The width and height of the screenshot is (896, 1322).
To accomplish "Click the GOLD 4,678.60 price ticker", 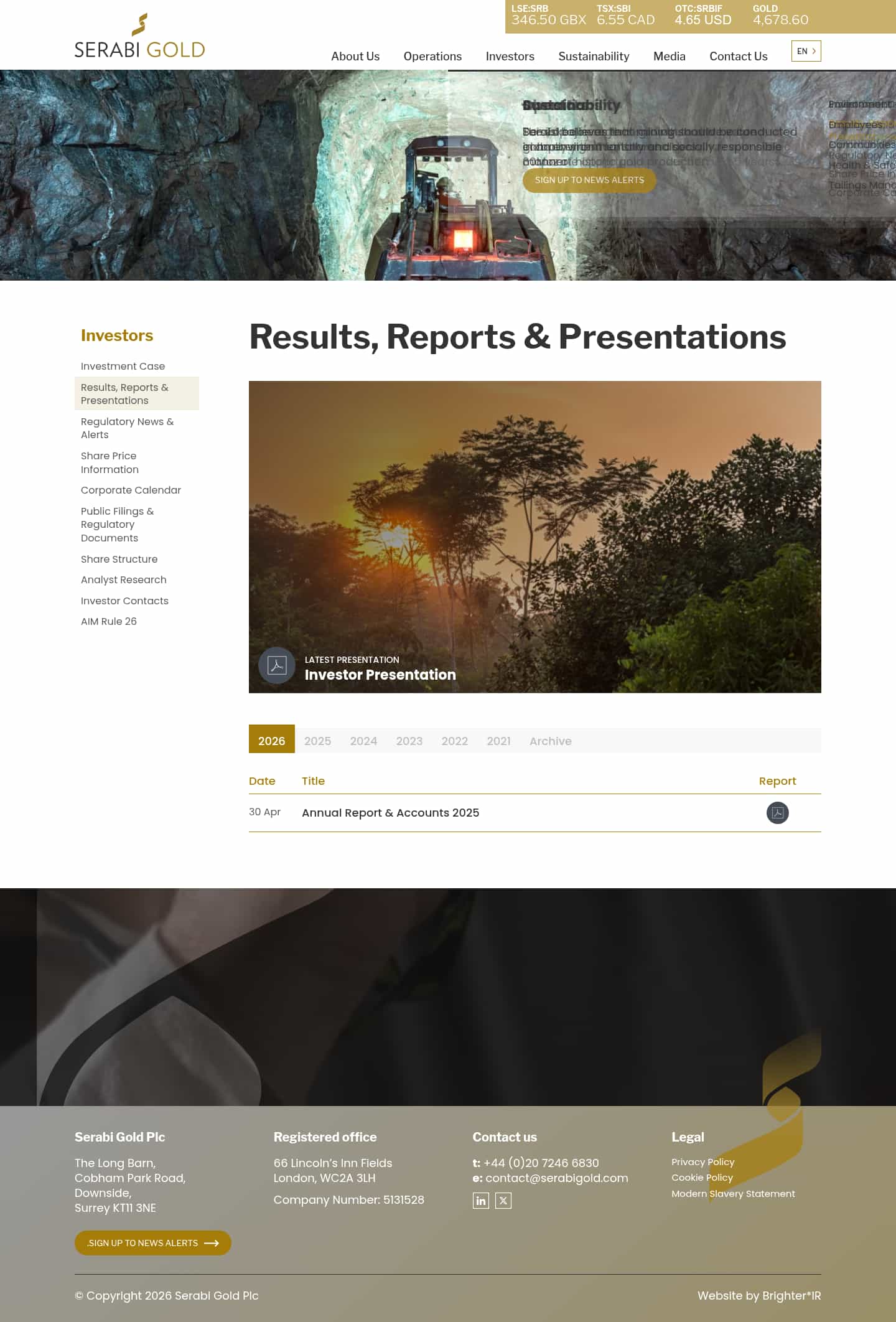I will (780, 16).
